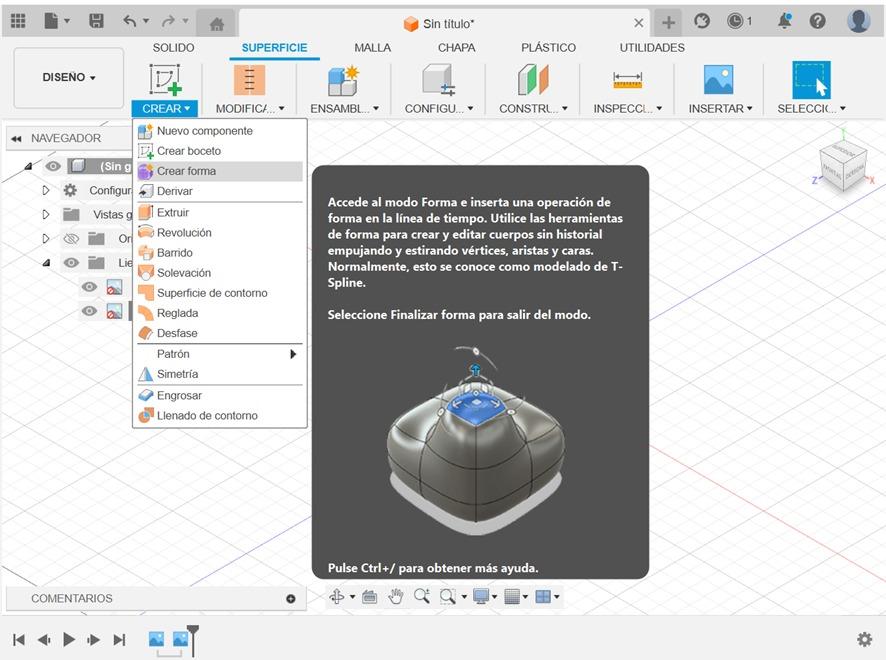Choose Nuevo componente menu entry
This screenshot has width=886, height=660.
tap(220, 131)
